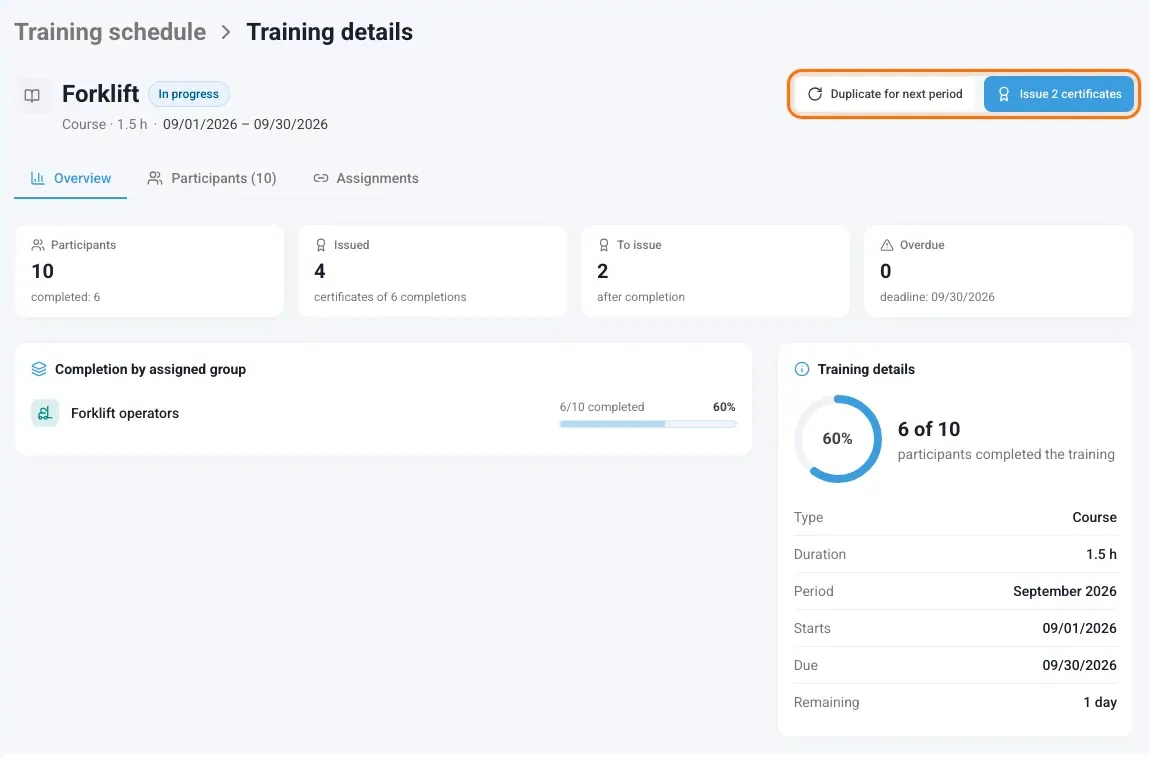The image size is (1150, 759).
Task: Click the Starts date 09/01/2026
Action: pos(1080,628)
